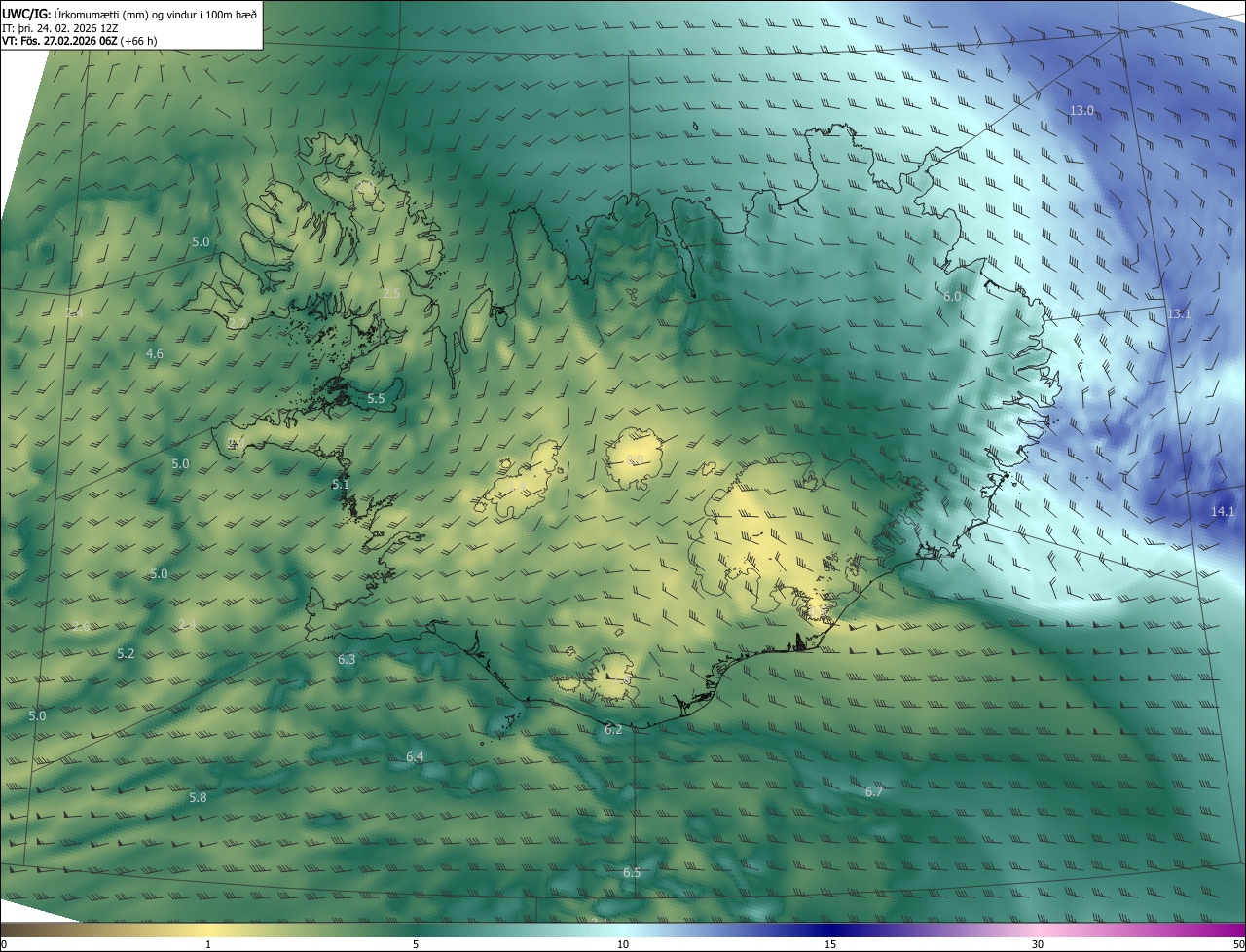
Task: Click the map value label 14.1
Action: [x=1223, y=512]
